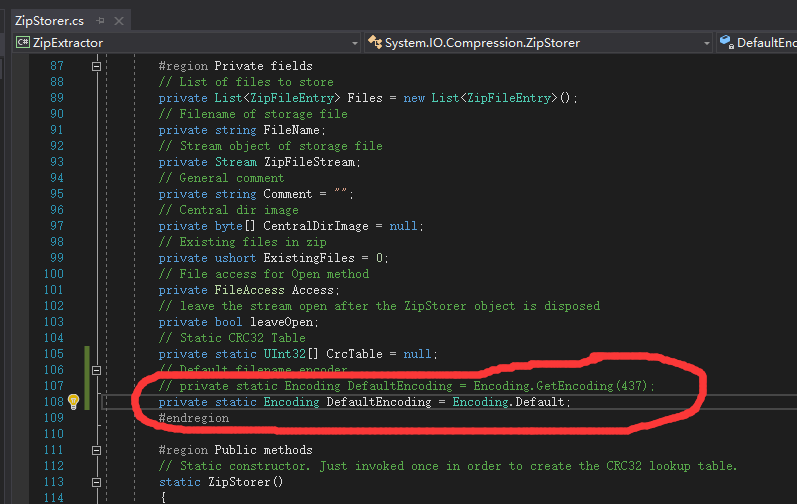Click the 'private Stream ZipFileStream' line
The height and width of the screenshot is (504, 797).
tap(259, 162)
